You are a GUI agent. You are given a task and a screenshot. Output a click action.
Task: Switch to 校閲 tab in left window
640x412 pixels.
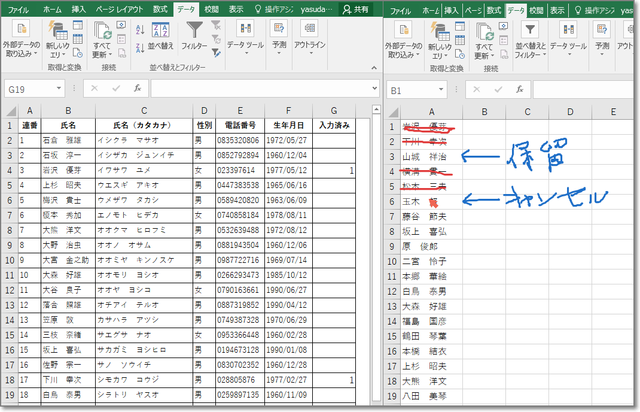coord(211,9)
